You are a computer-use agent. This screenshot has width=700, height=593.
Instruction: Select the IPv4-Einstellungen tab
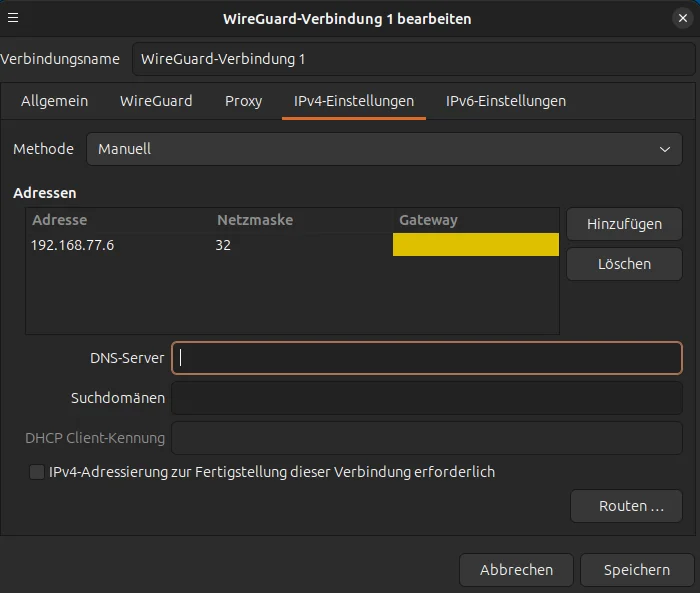(354, 101)
